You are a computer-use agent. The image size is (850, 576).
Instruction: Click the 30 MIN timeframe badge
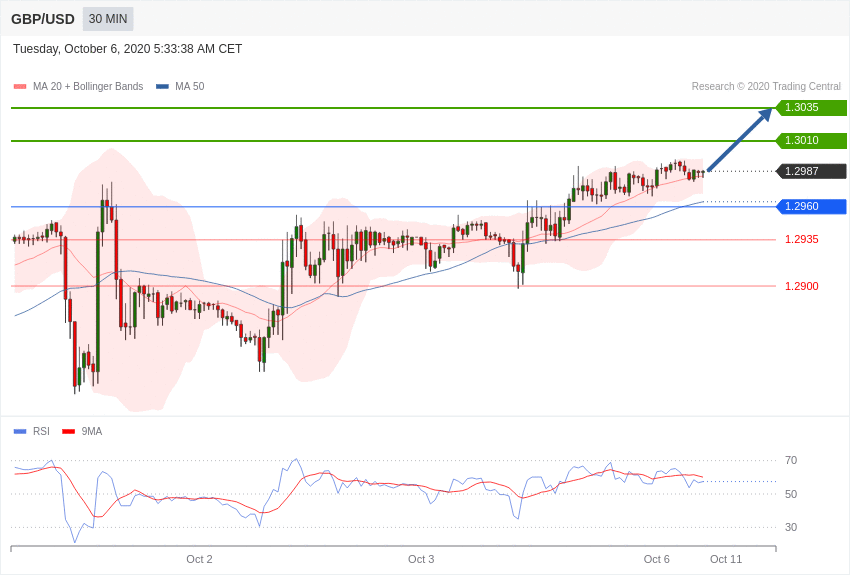click(108, 19)
